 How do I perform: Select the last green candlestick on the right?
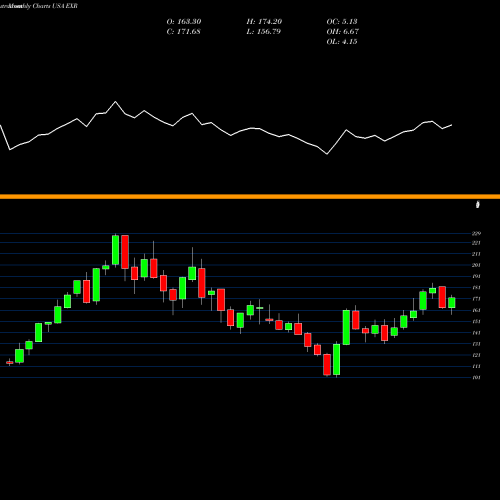tap(452, 303)
